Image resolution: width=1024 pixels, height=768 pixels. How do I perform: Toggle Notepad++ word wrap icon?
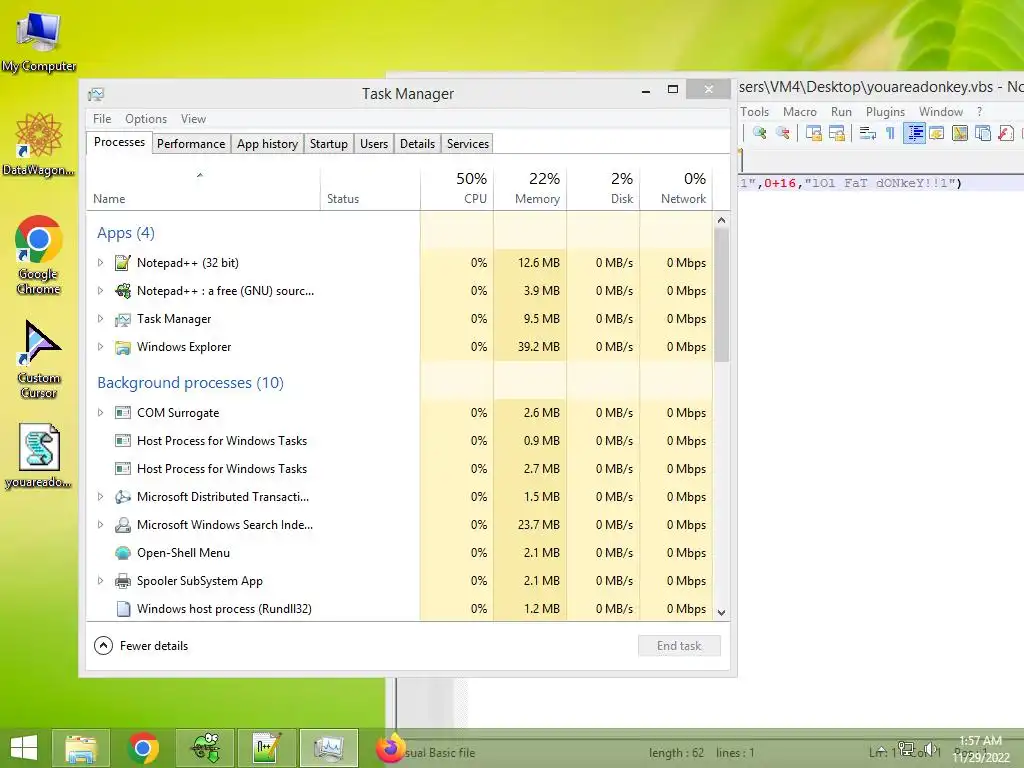pos(867,133)
